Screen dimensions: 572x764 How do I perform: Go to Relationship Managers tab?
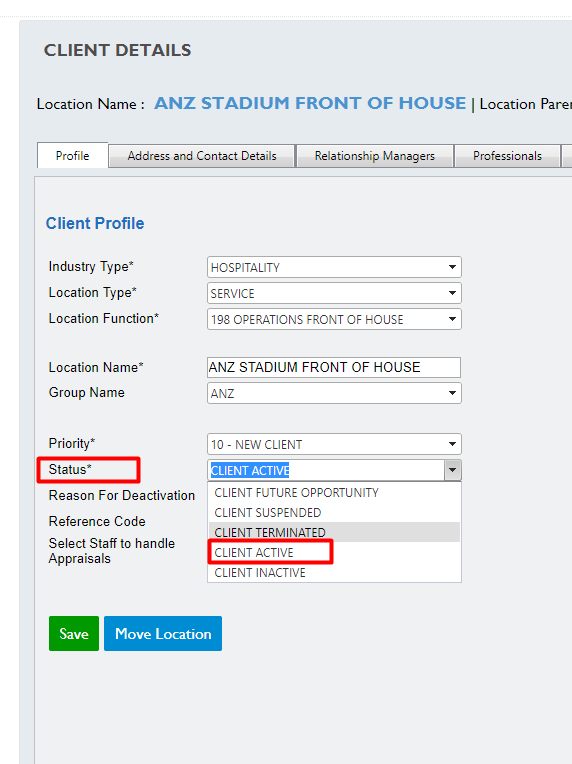pyautogui.click(x=375, y=156)
